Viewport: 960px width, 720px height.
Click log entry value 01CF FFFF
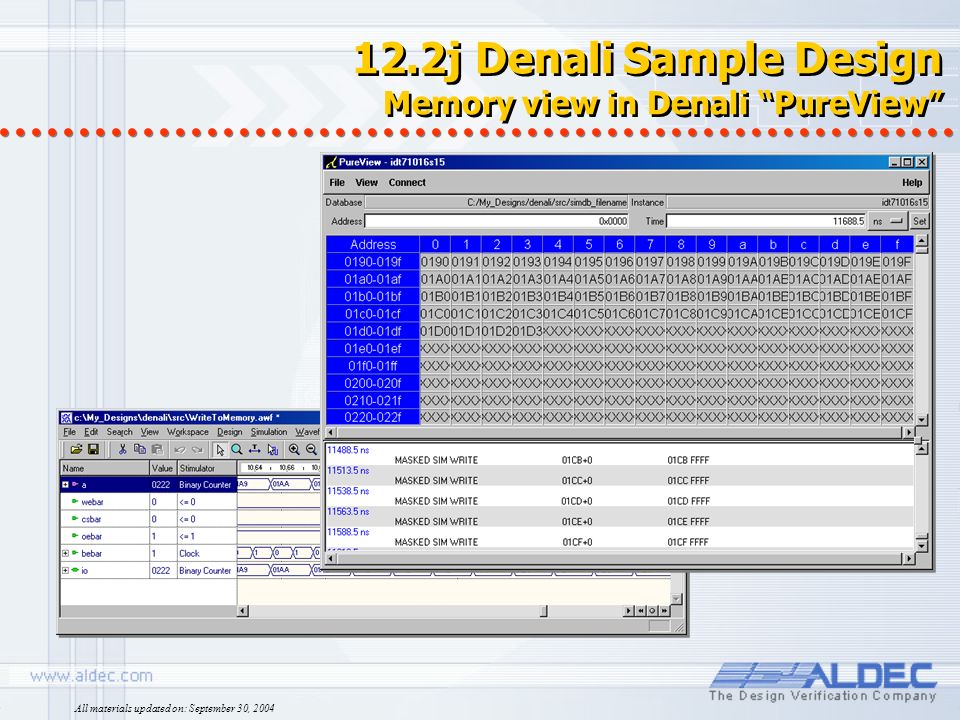tap(688, 542)
